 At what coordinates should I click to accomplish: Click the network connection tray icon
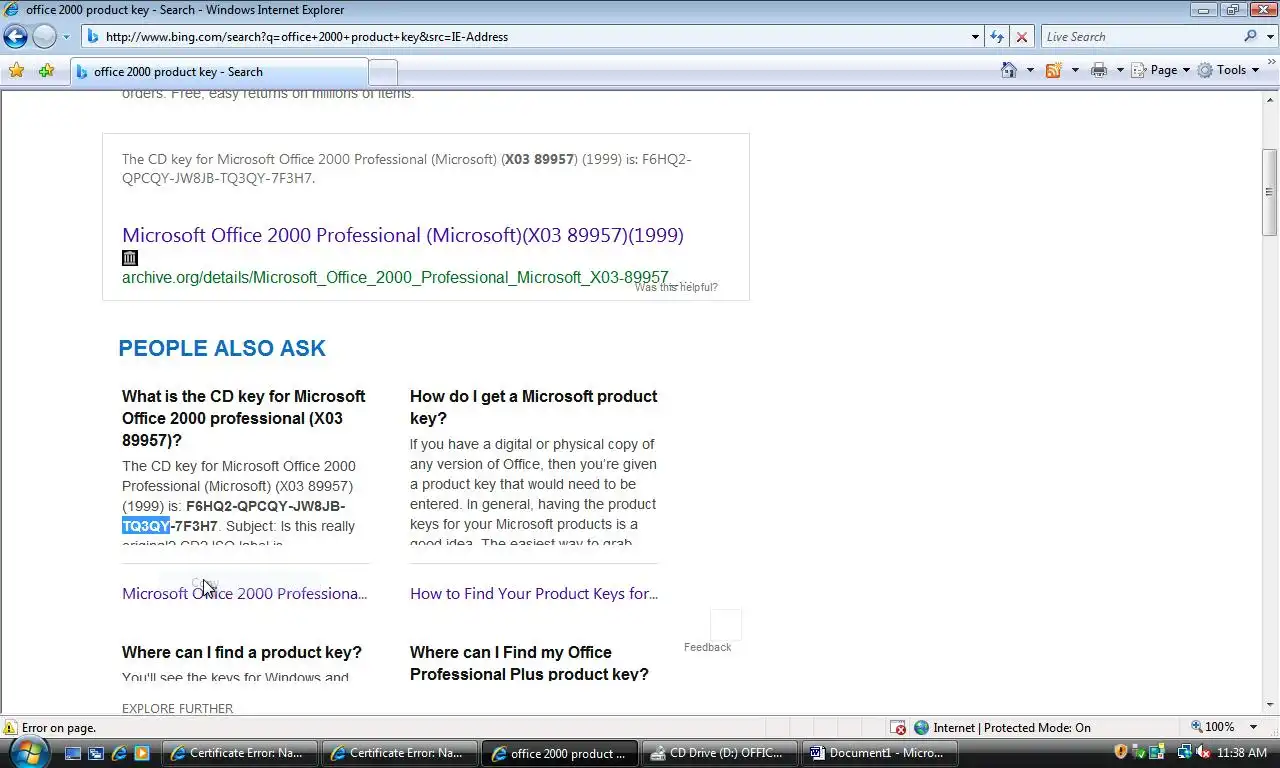click(1183, 753)
